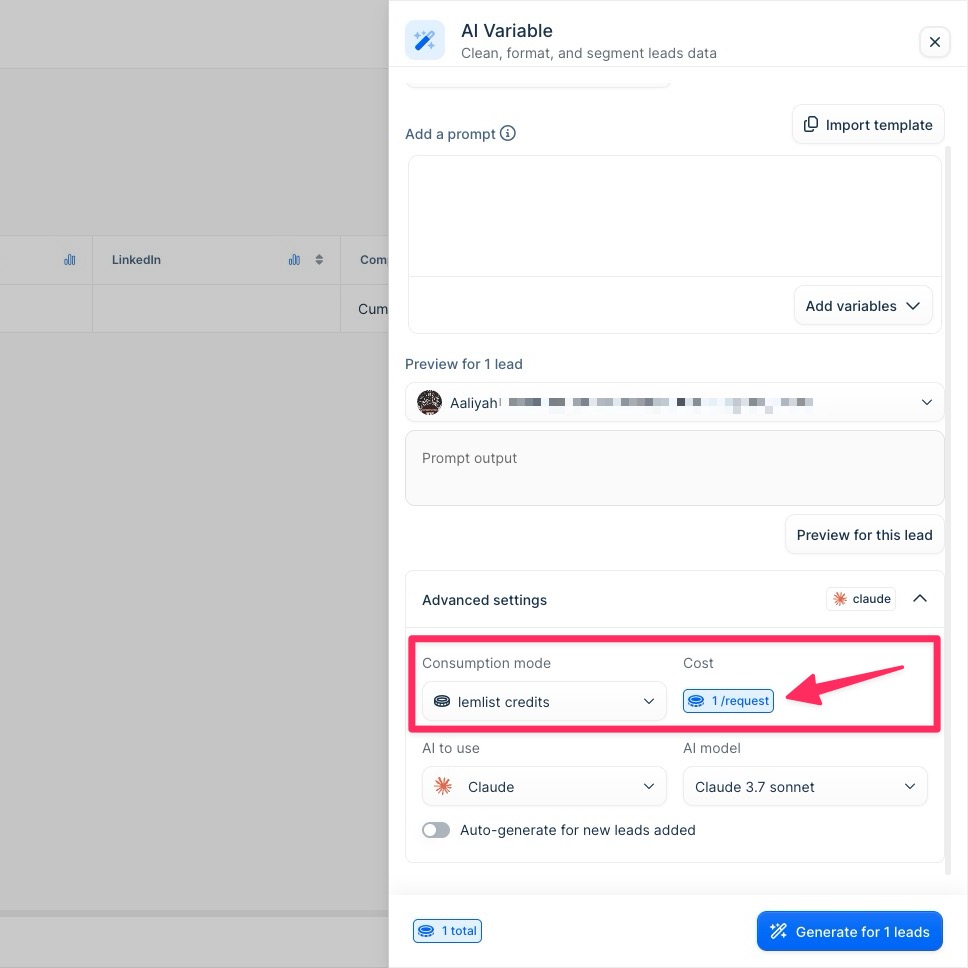Click the Claude icon in AI to use field
The width and height of the screenshot is (968, 968).
click(x=443, y=786)
